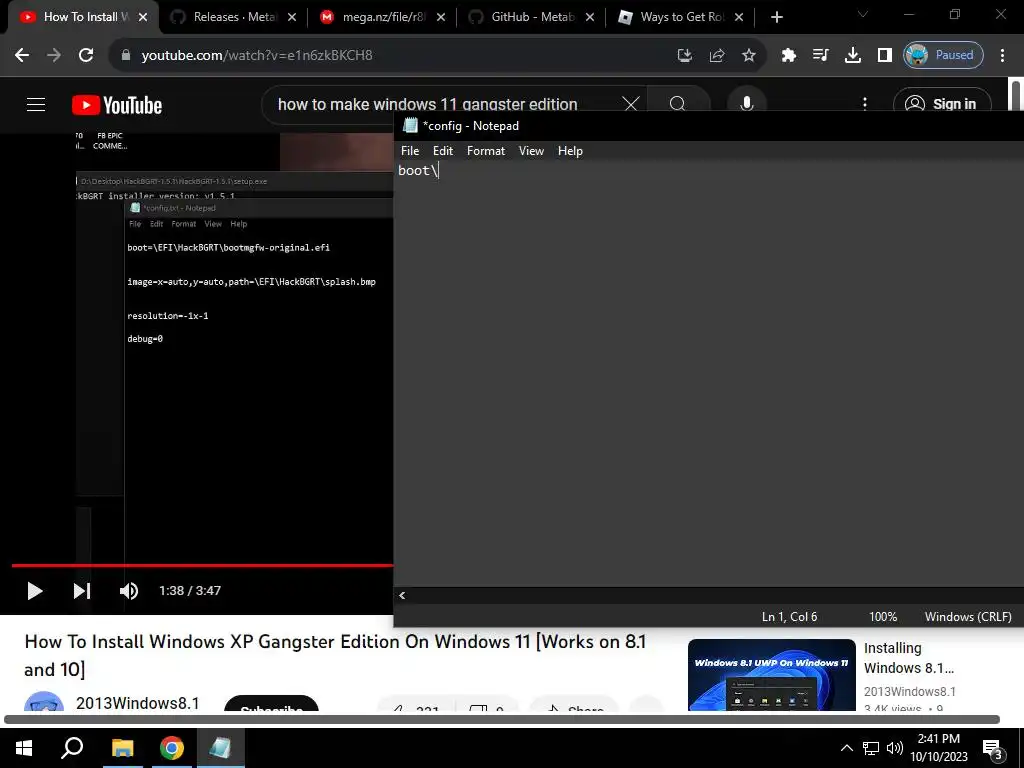Bookmark this page with the star icon
The width and height of the screenshot is (1024, 768).
tap(748, 56)
